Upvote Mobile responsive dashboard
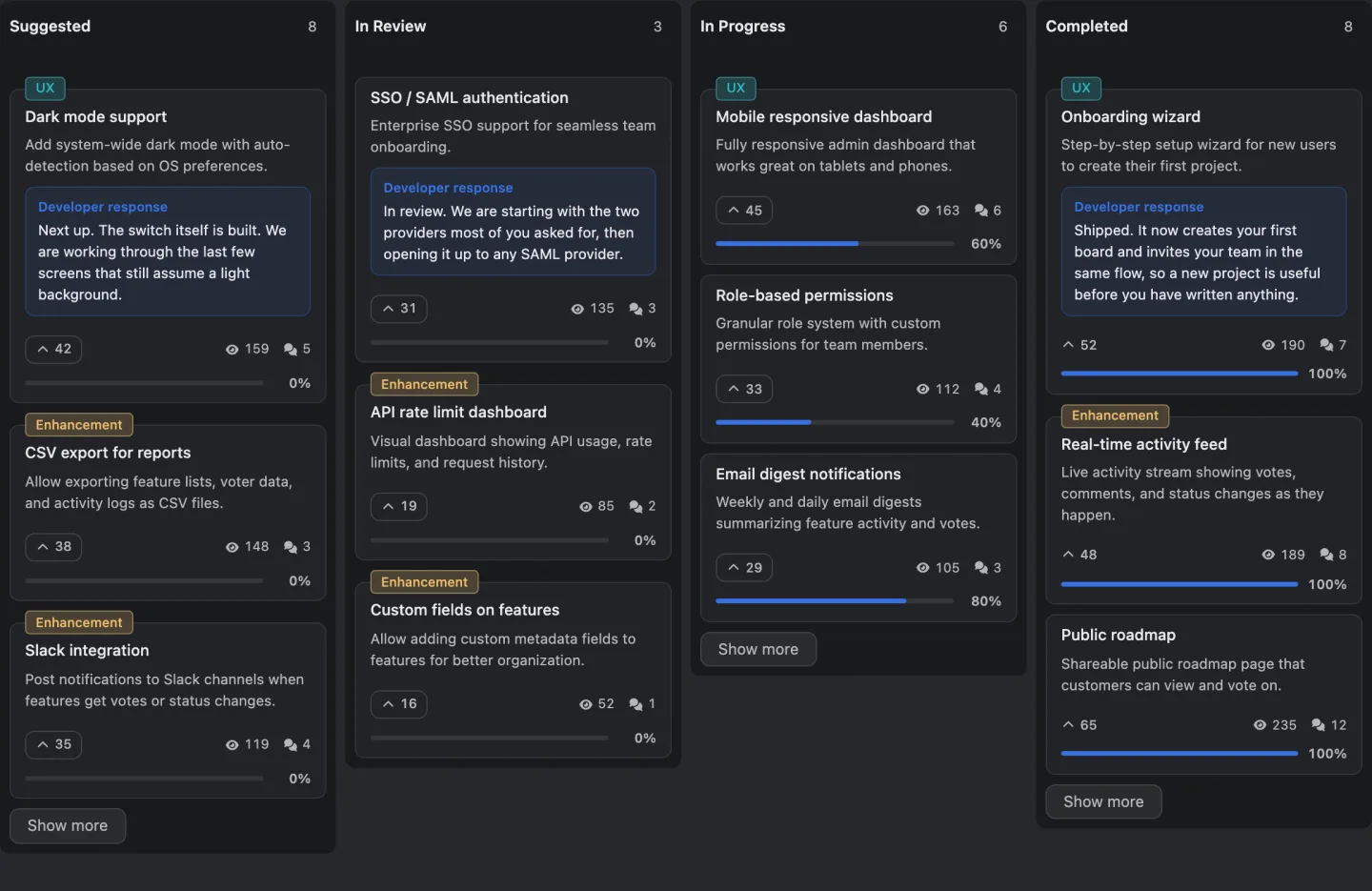Screen dimensions: 1372x891 click(744, 211)
